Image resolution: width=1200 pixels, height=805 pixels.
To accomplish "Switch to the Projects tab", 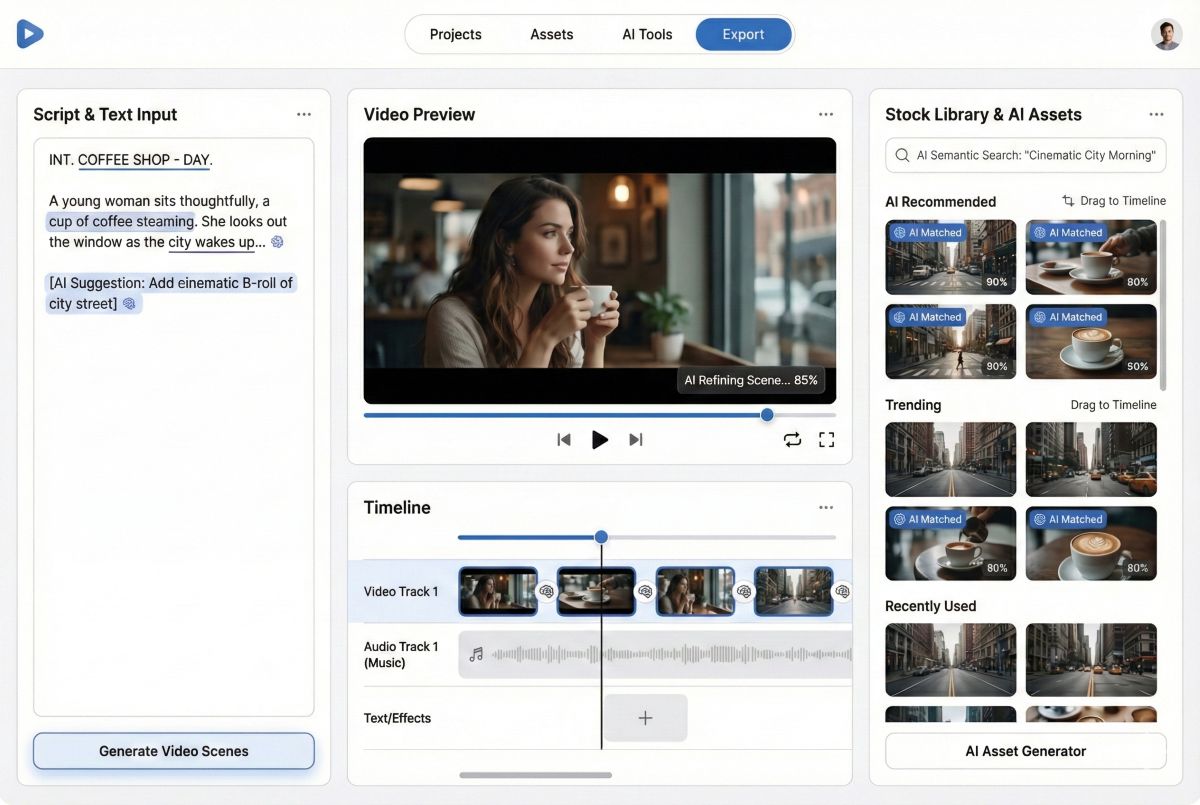I will point(455,34).
